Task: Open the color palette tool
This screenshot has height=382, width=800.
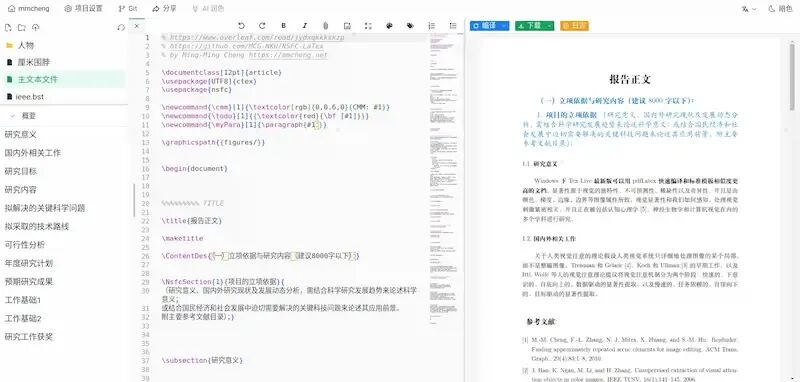Action: coord(389,26)
